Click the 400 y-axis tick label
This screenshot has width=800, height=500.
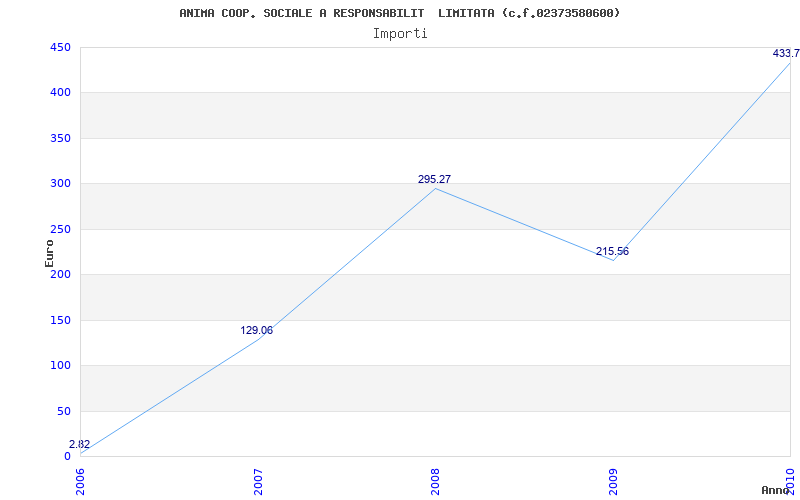tap(60, 93)
